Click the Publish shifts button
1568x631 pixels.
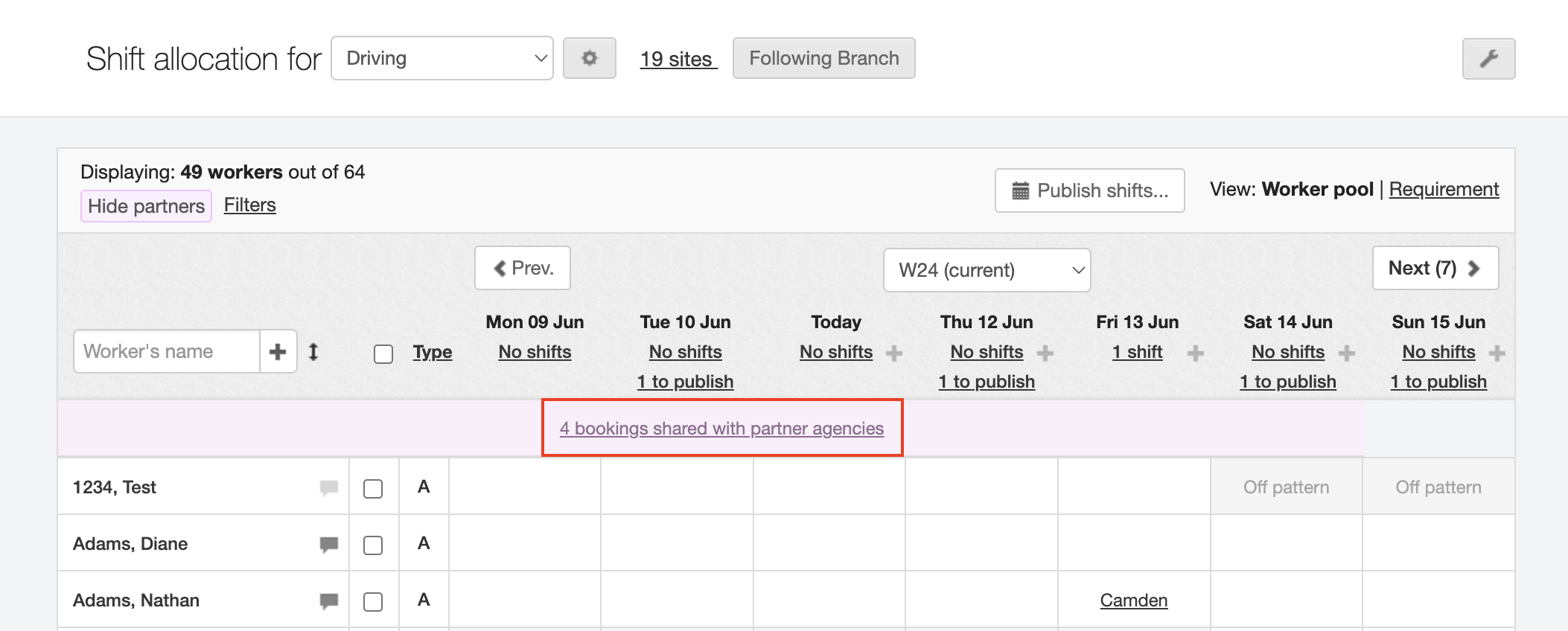[x=1089, y=190]
